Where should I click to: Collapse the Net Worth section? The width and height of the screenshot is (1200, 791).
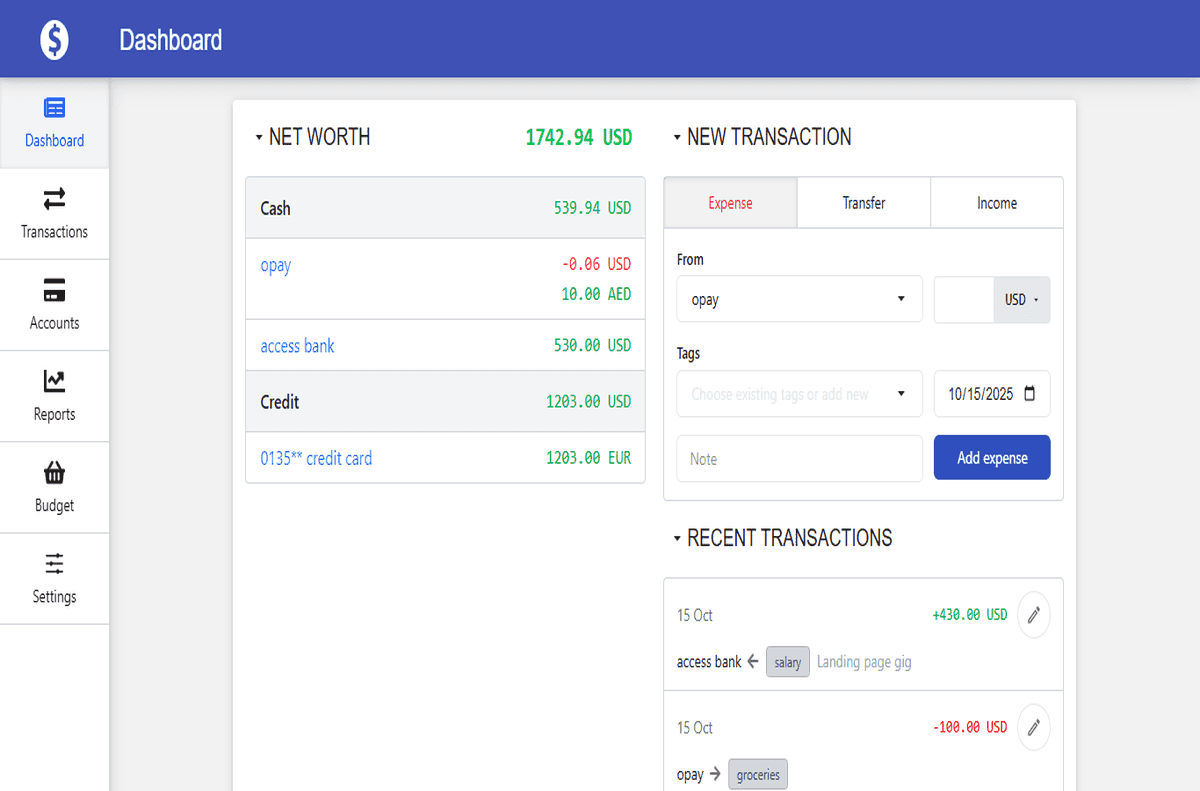pos(259,138)
